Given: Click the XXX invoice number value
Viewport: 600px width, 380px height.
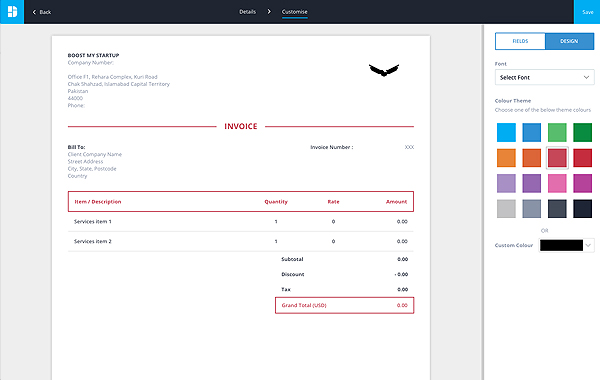Looking at the screenshot, I should point(409,147).
